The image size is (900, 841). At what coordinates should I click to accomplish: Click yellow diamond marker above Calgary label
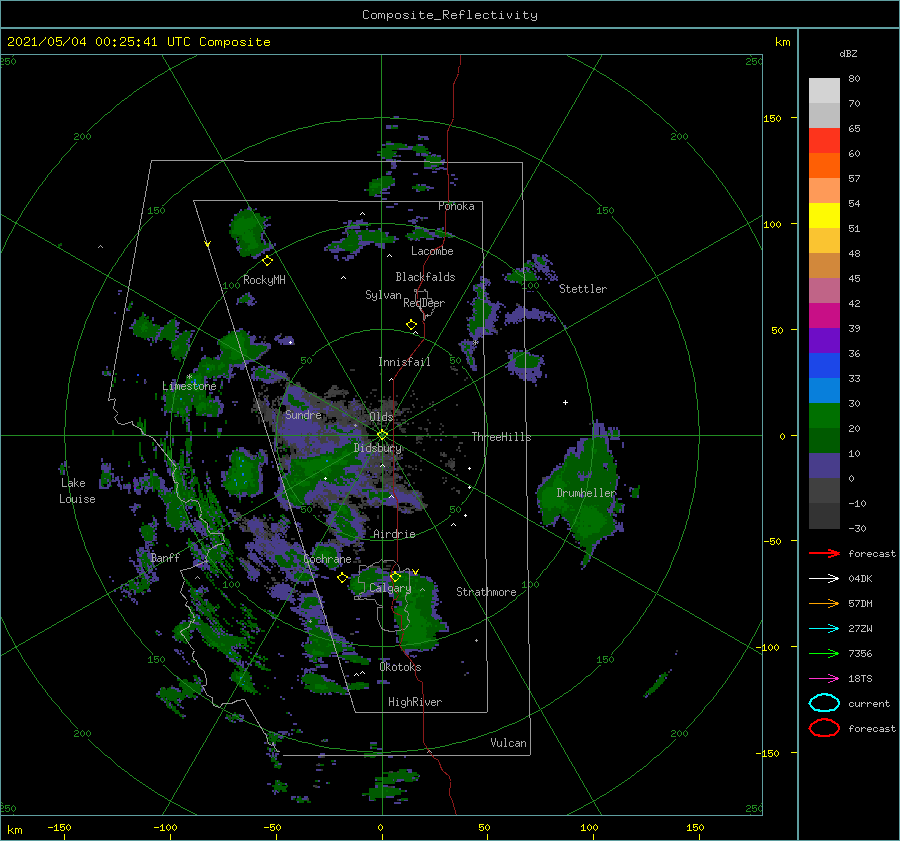coord(395,576)
